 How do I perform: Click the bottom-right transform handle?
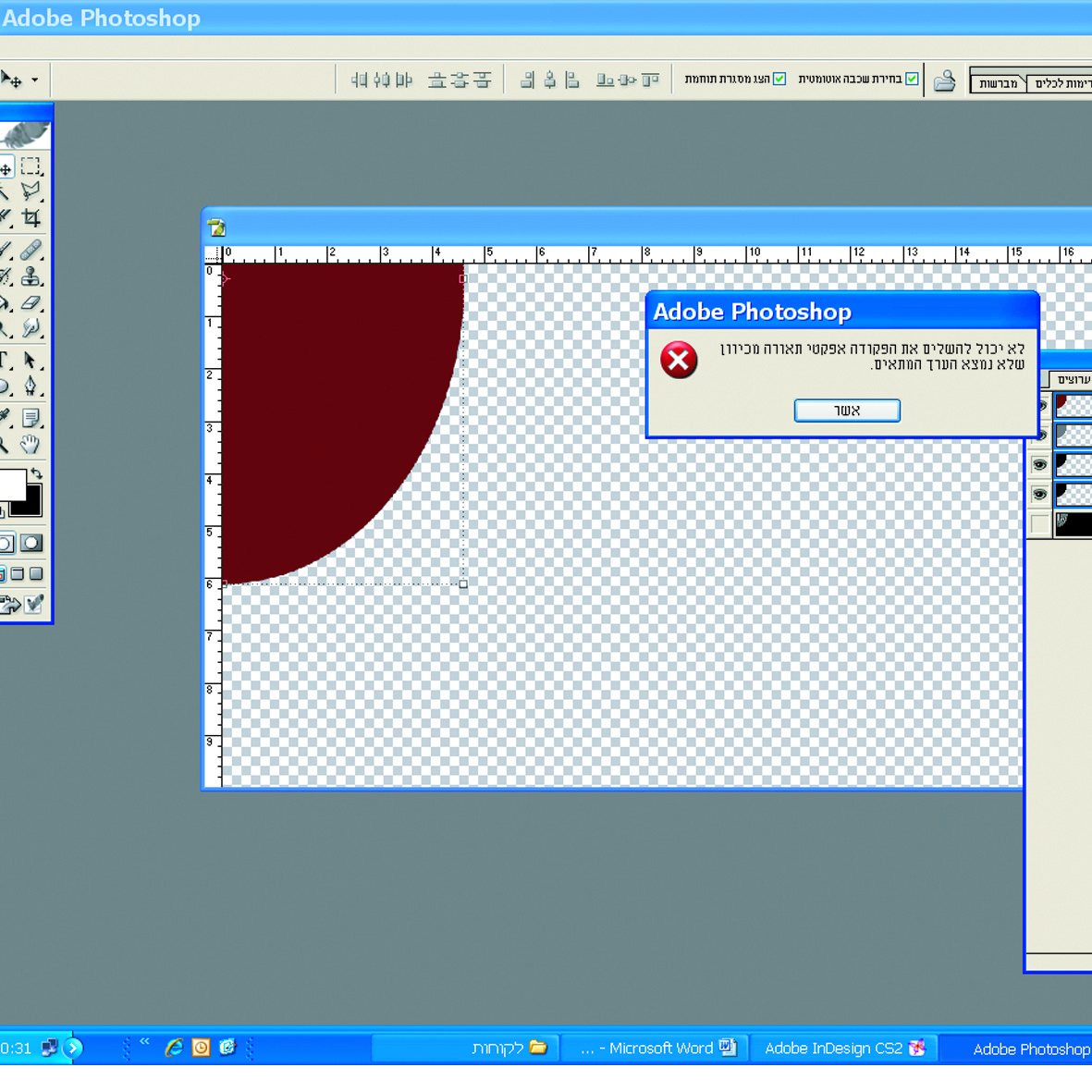click(x=463, y=583)
